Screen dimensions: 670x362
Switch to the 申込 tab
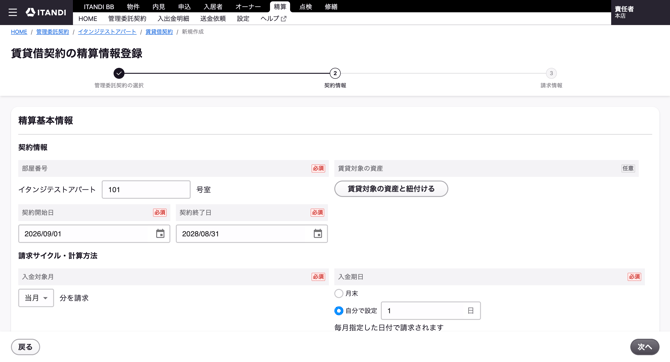[184, 7]
